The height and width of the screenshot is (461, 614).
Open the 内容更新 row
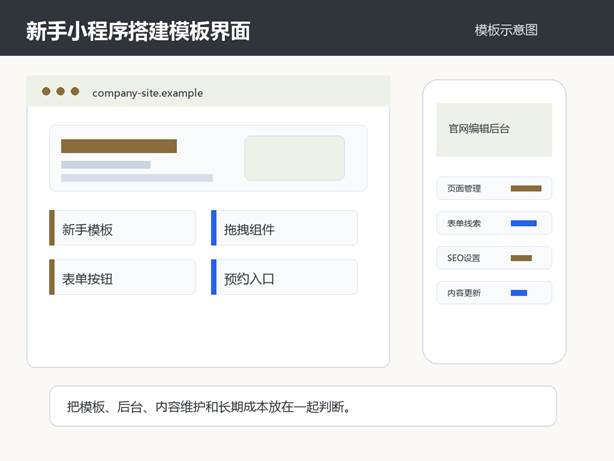click(x=494, y=293)
